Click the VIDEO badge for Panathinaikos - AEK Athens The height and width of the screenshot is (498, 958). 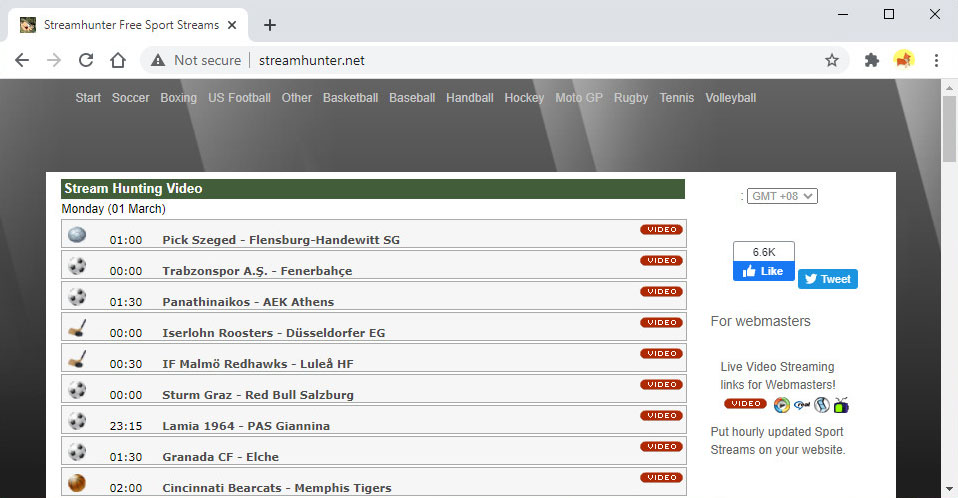pyautogui.click(x=662, y=291)
